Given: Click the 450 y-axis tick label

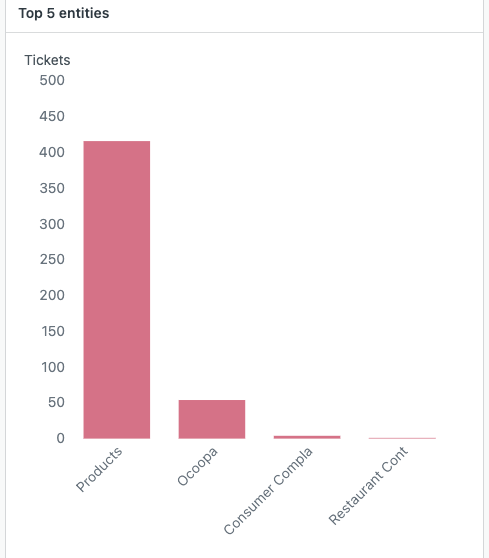Looking at the screenshot, I should pos(52,116).
